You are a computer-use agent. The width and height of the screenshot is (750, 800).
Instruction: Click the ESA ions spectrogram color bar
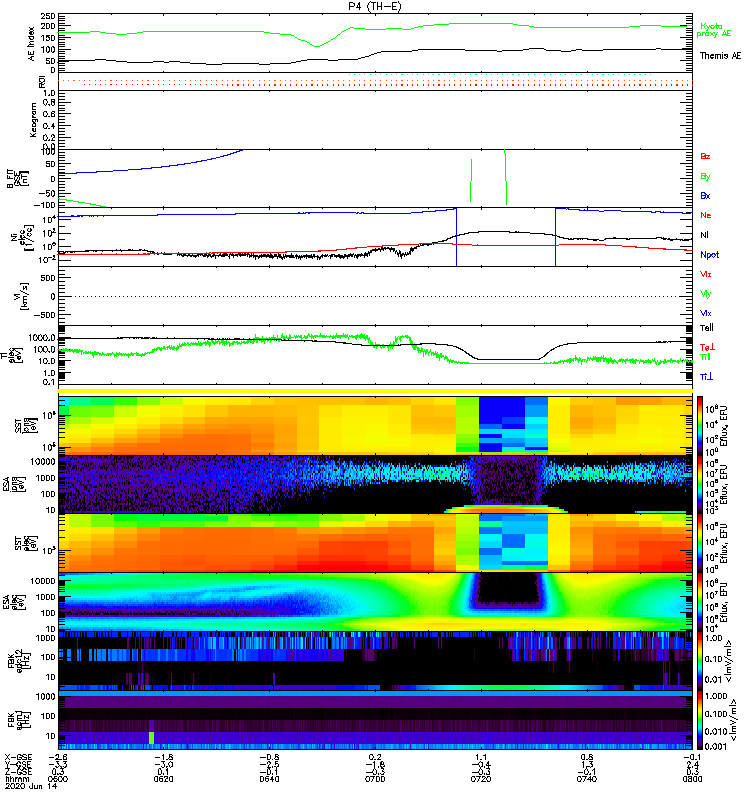coord(700,485)
